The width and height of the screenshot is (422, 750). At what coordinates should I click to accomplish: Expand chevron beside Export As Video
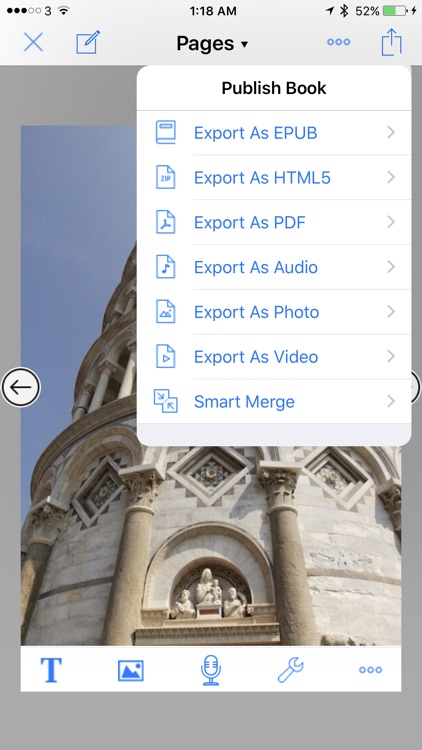pyautogui.click(x=391, y=356)
